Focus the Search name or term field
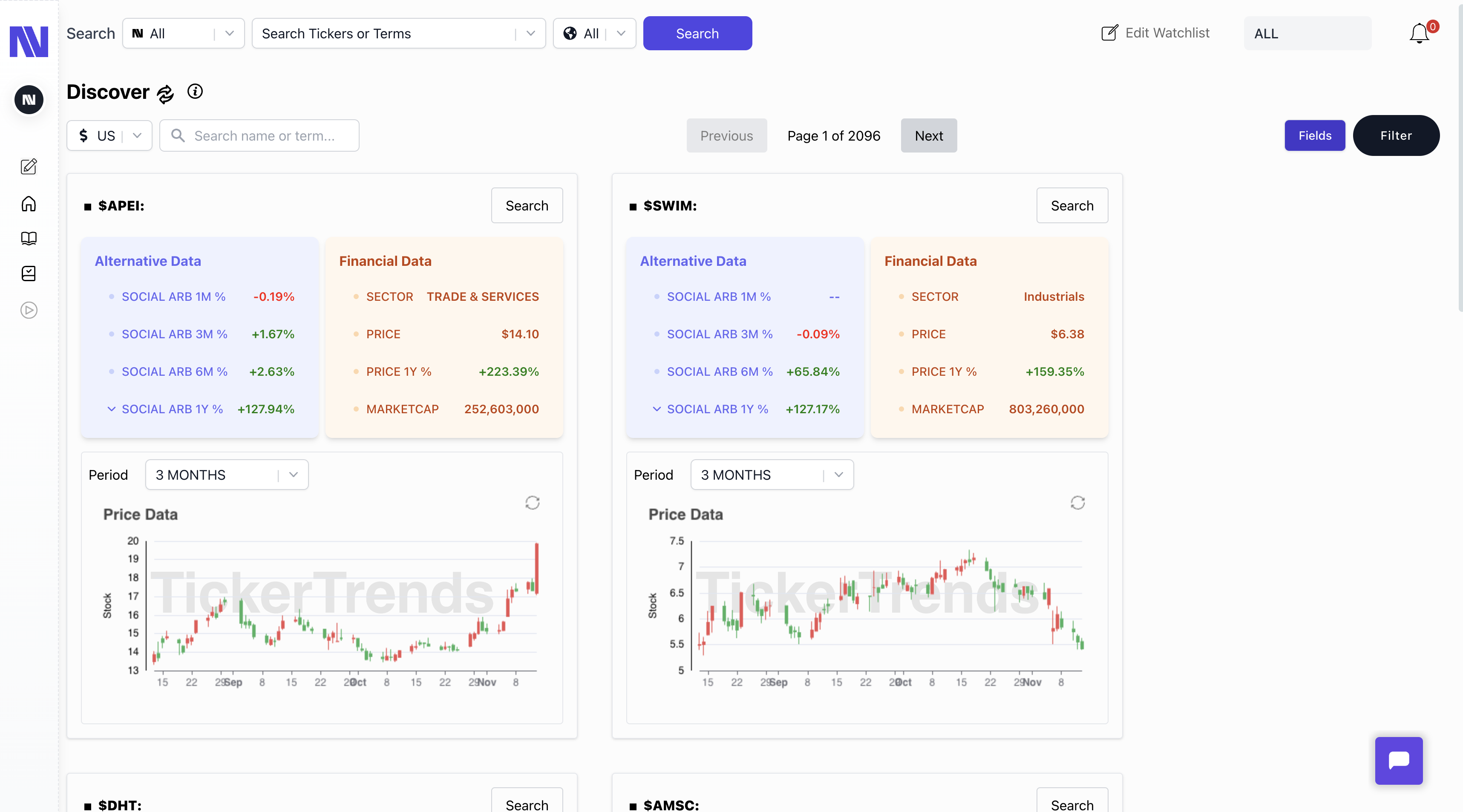The image size is (1463, 812). 259,135
